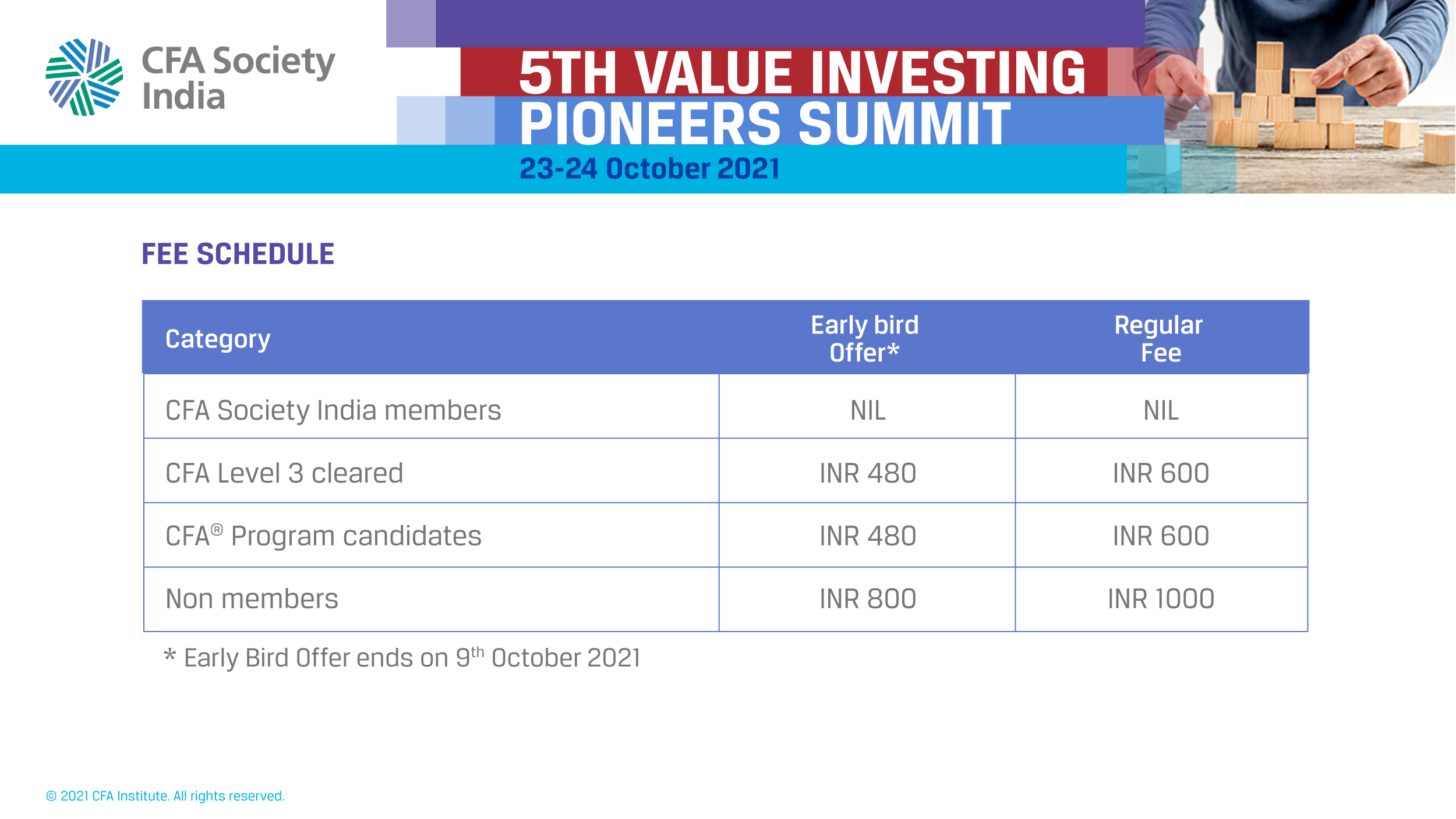Select the "Non members" row label
Viewport: 1456px width, 819px height.
point(252,599)
